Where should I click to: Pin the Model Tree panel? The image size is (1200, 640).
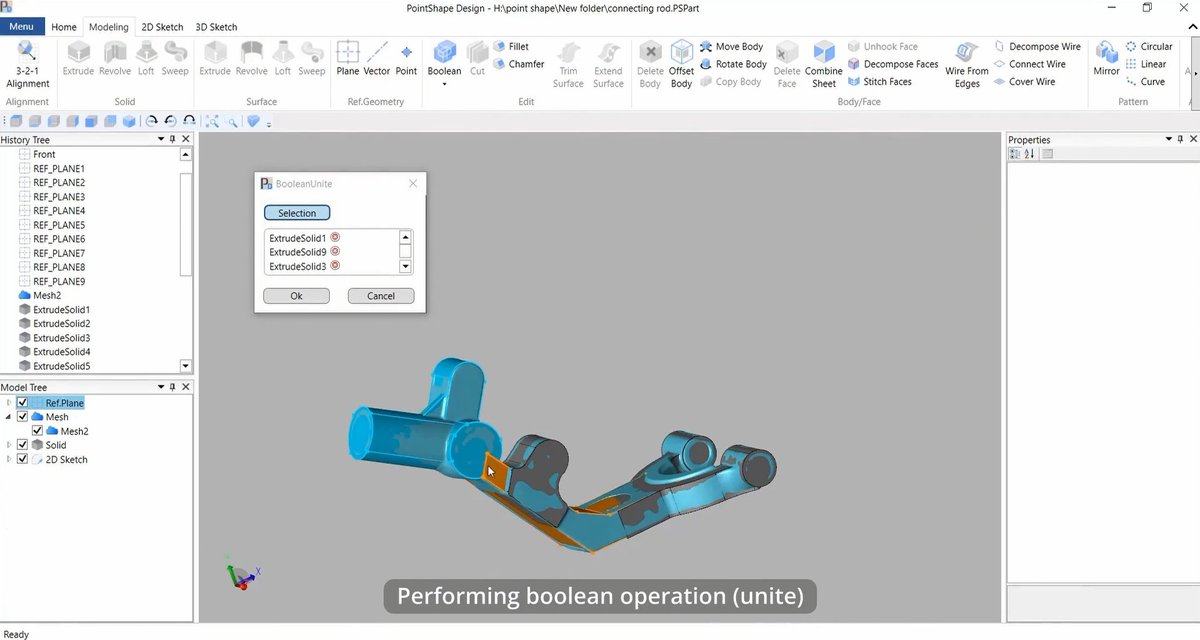pos(173,387)
